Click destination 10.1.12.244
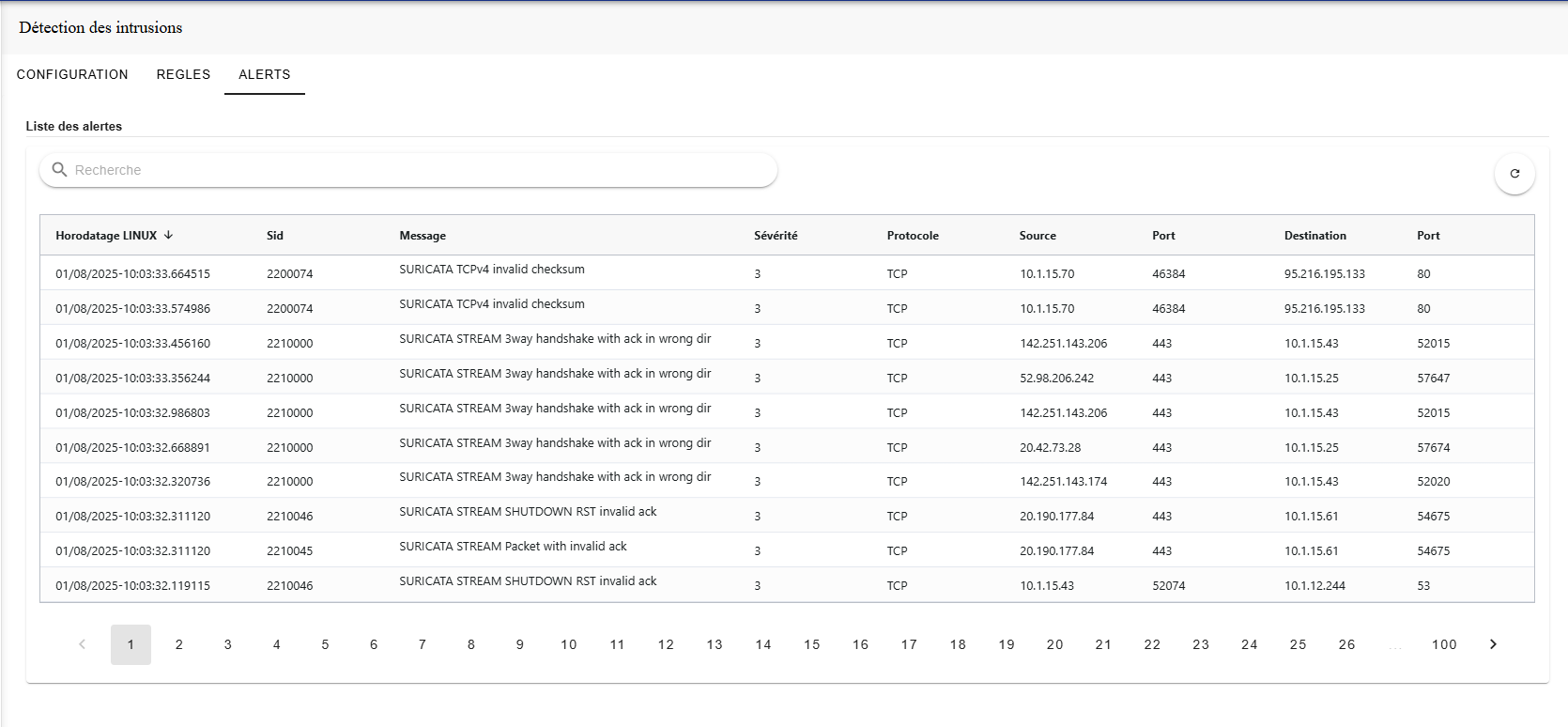Image resolution: width=1568 pixels, height=727 pixels. click(x=1314, y=586)
